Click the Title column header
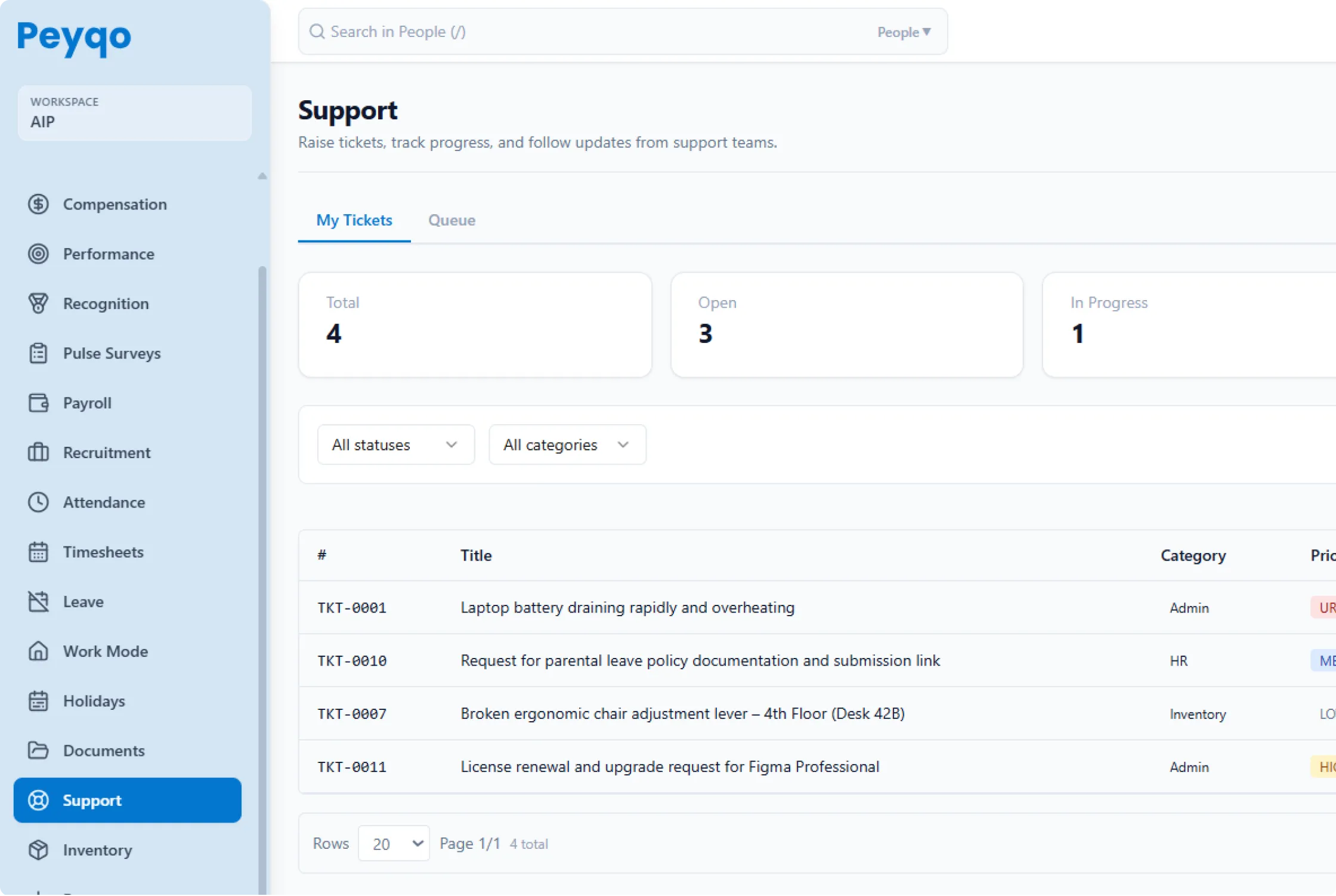The image size is (1336, 896). (476, 555)
